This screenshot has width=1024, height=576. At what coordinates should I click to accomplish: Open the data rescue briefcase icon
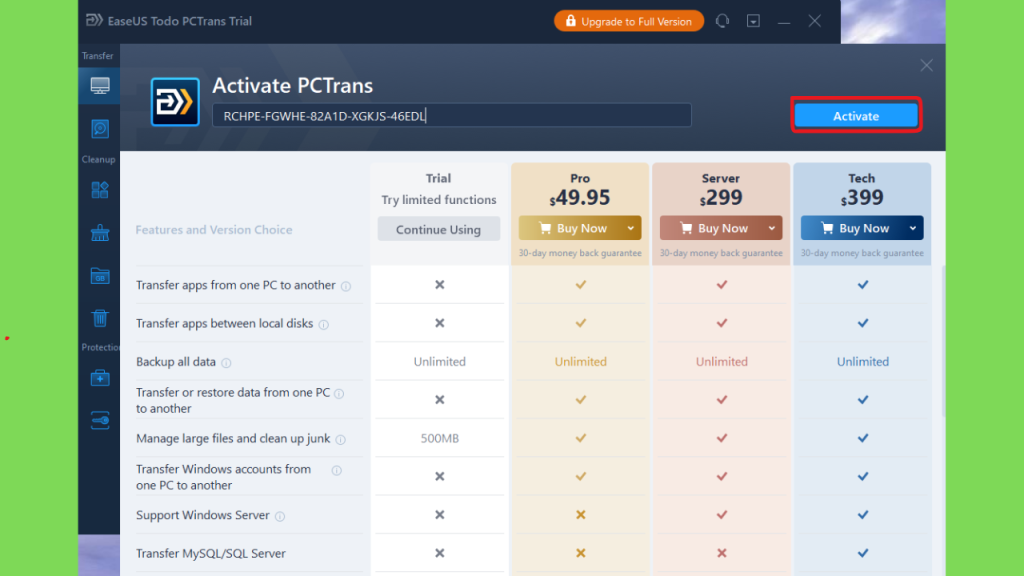coord(100,377)
